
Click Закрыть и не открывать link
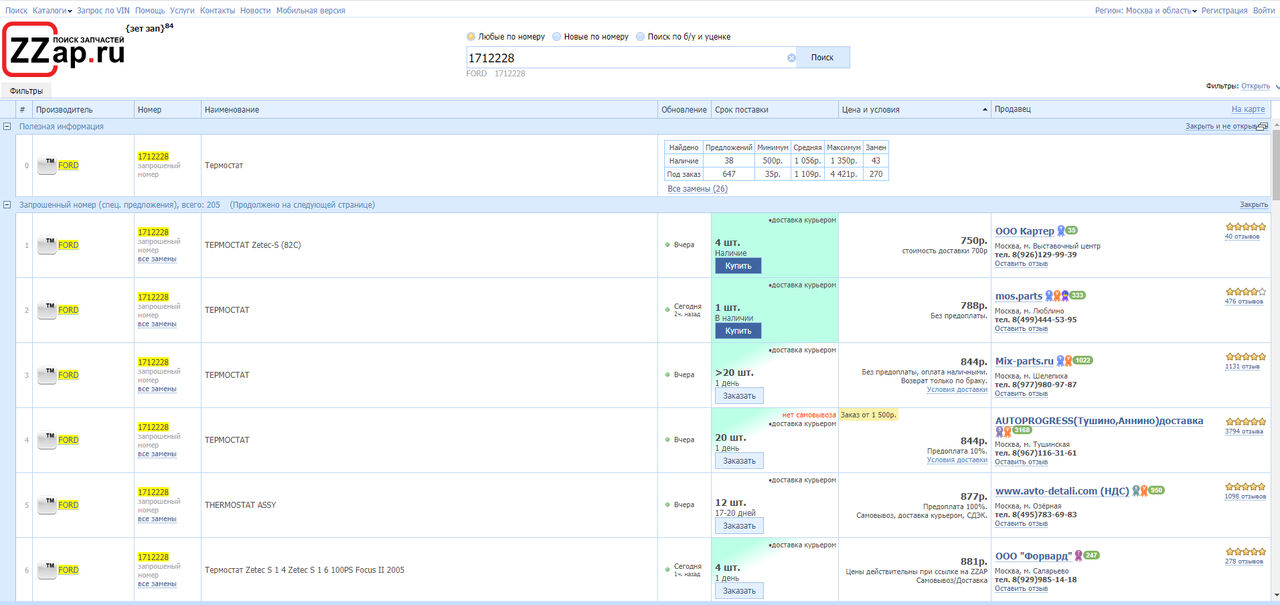[x=1221, y=127]
